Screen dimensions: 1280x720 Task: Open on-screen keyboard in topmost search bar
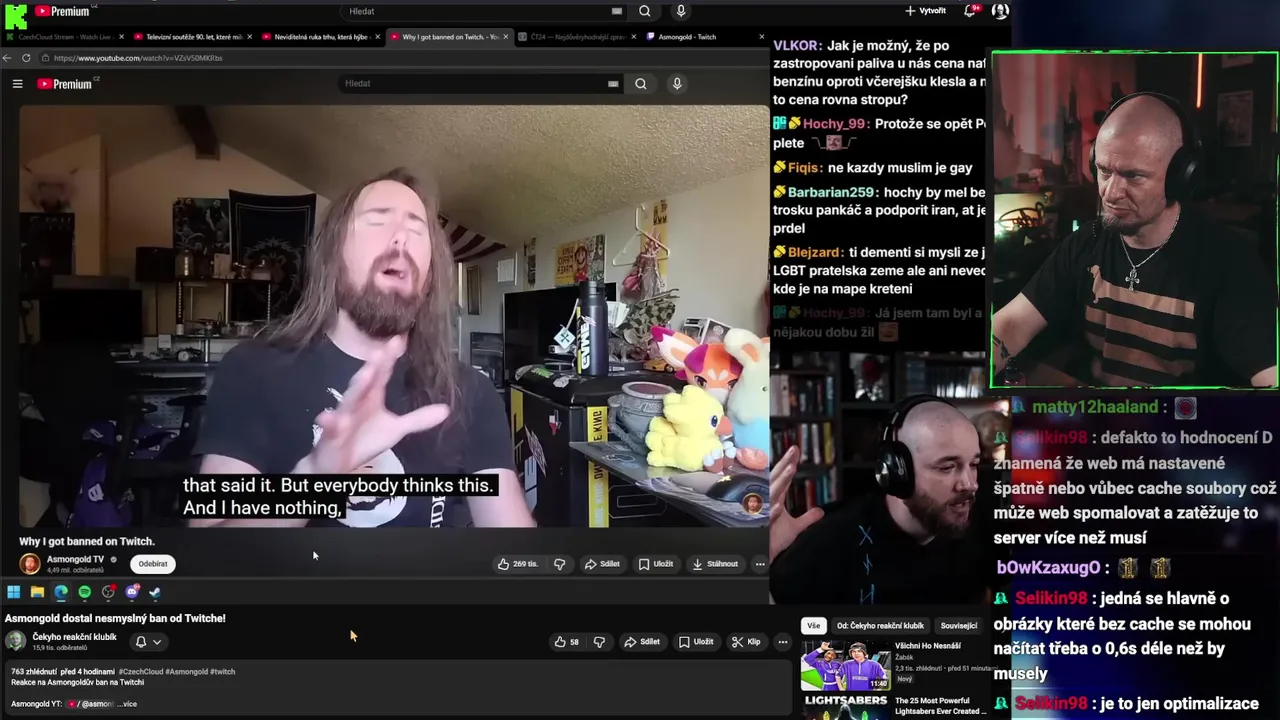[x=617, y=11]
